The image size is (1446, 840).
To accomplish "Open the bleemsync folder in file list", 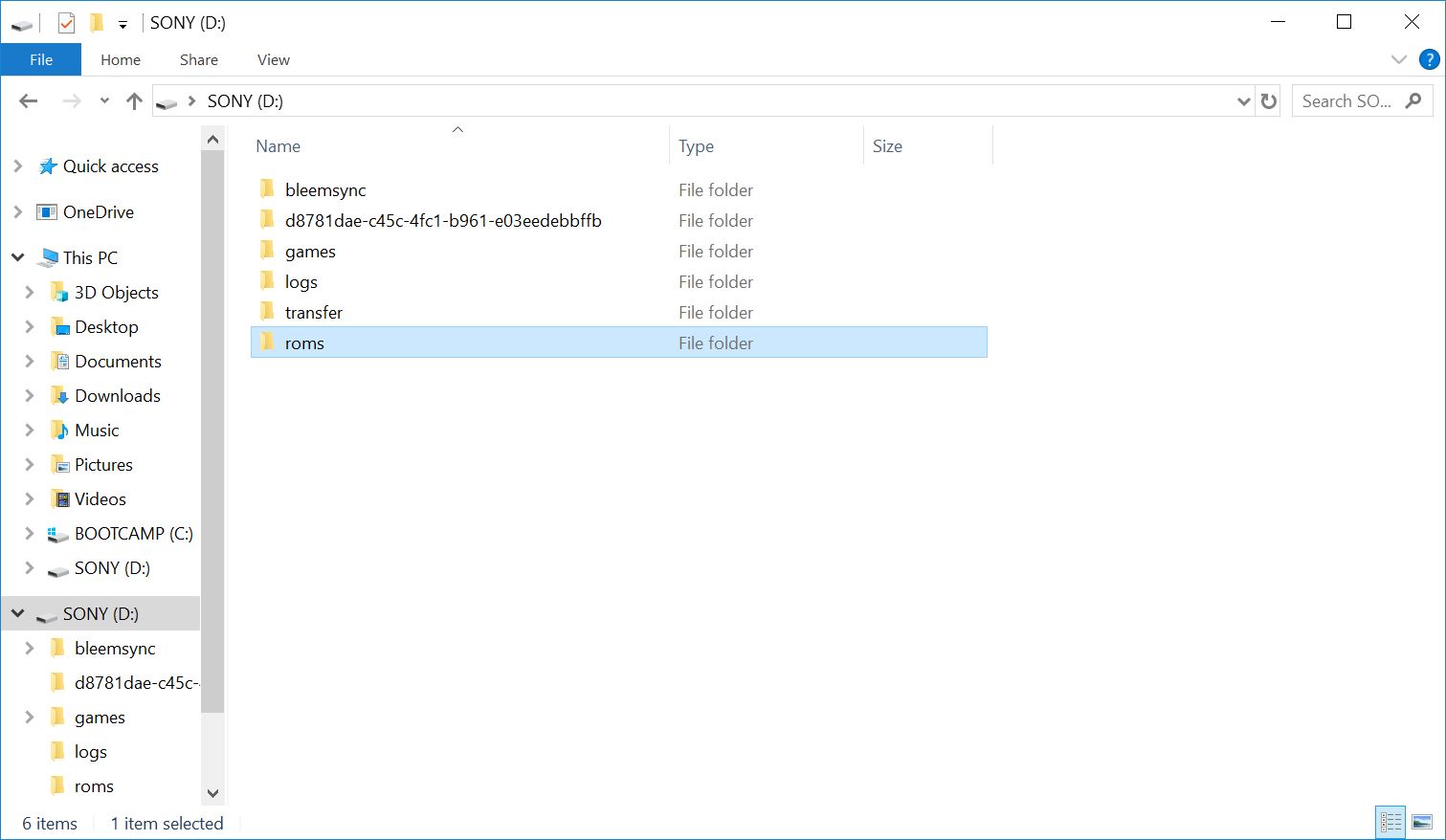I will click(325, 190).
